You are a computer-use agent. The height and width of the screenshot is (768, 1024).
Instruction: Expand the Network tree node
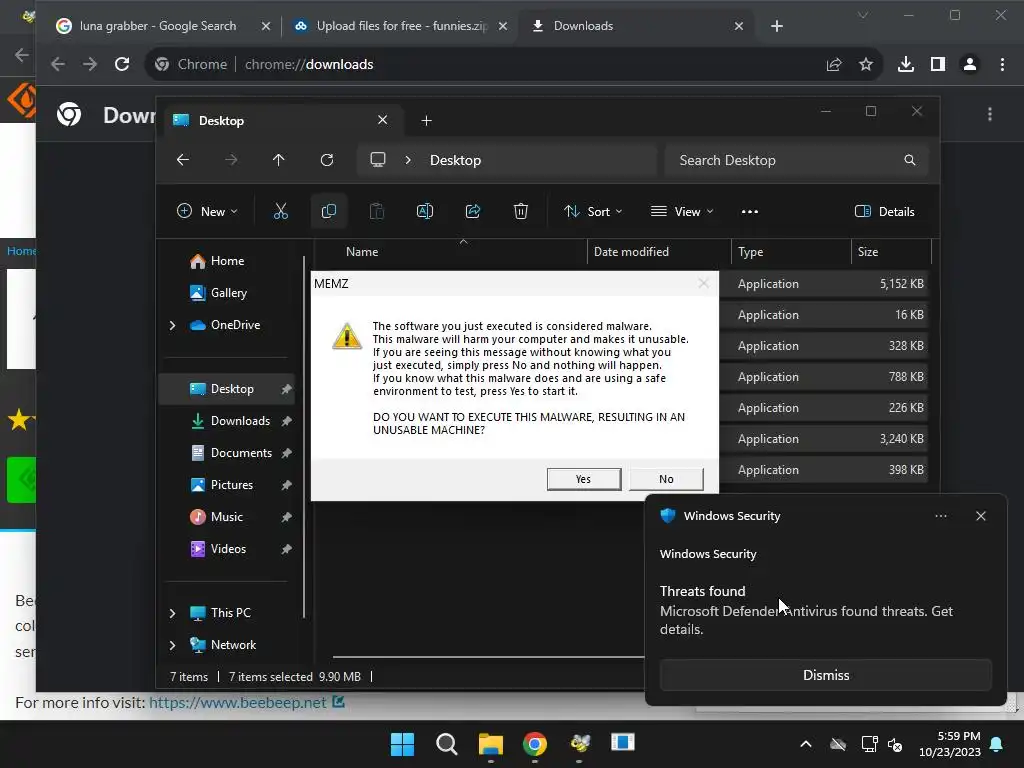(x=172, y=645)
